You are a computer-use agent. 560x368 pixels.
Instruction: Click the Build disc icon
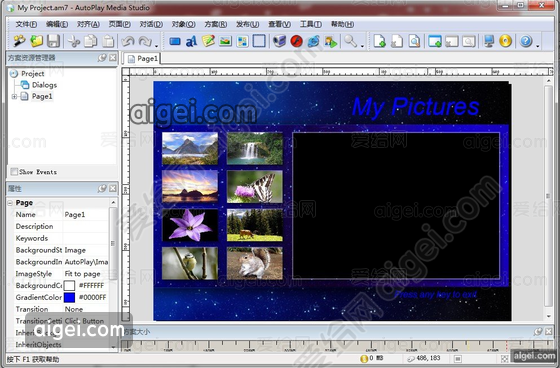[505, 41]
